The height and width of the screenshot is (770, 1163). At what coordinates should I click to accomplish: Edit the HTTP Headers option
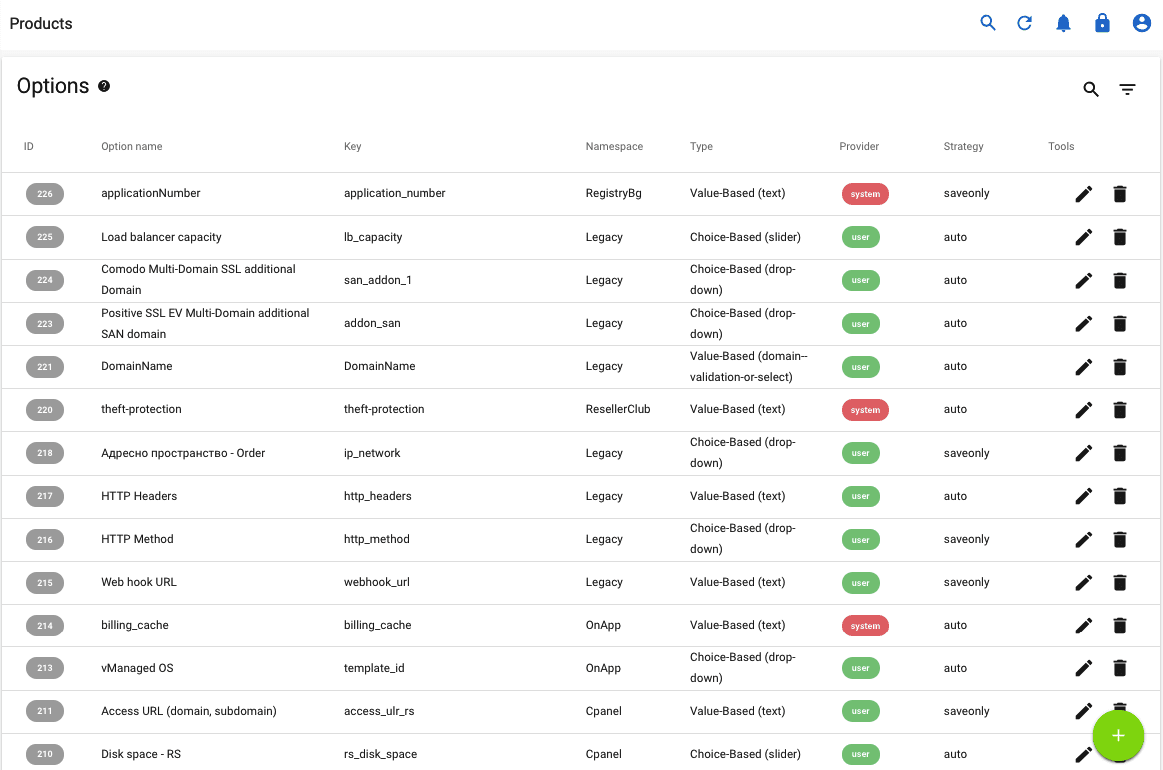pos(1084,496)
